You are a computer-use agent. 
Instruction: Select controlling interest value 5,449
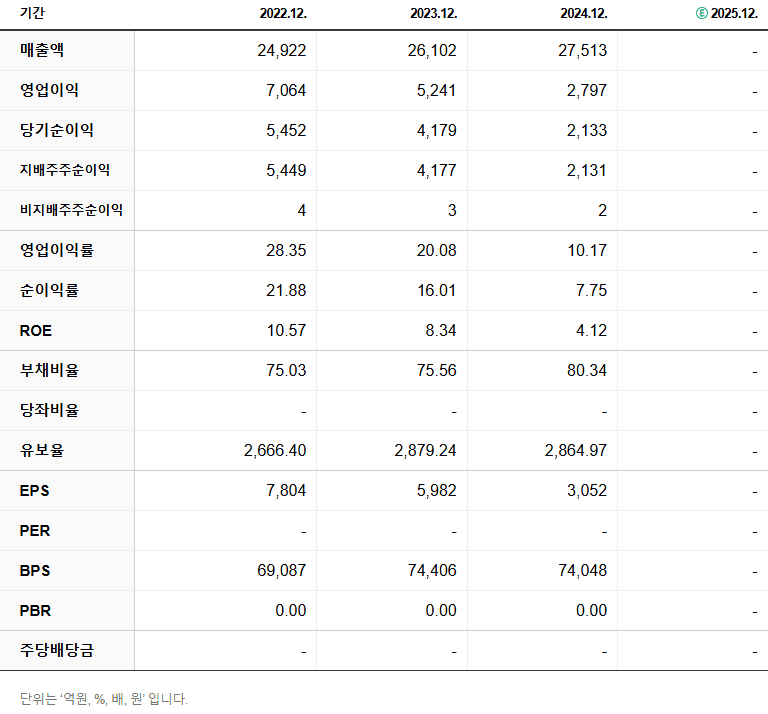(x=286, y=170)
